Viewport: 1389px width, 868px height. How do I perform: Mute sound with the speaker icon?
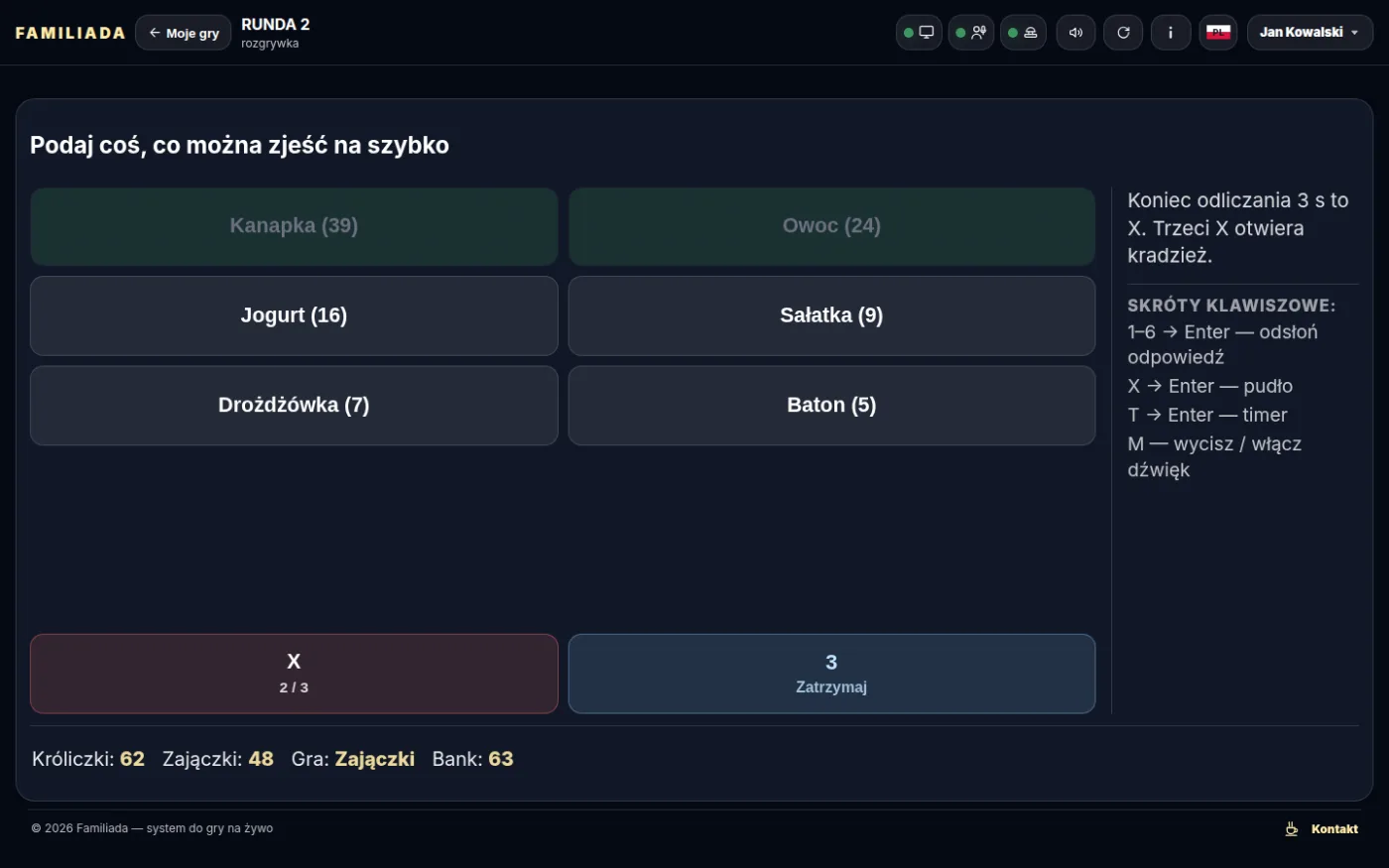(x=1075, y=33)
